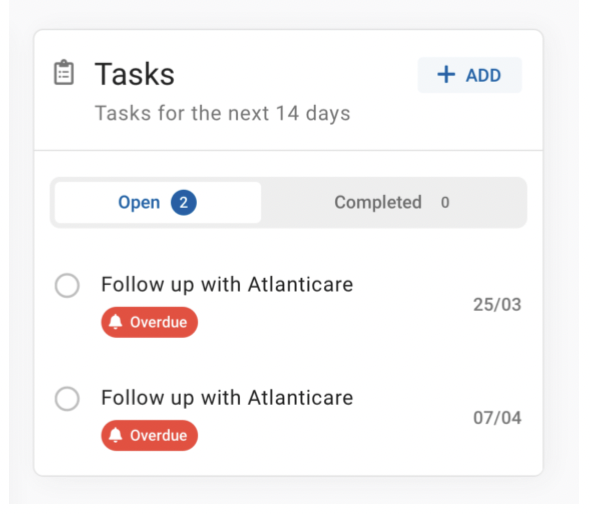Click the blue Open count badge 2
This screenshot has height=514, width=590.
pyautogui.click(x=184, y=202)
